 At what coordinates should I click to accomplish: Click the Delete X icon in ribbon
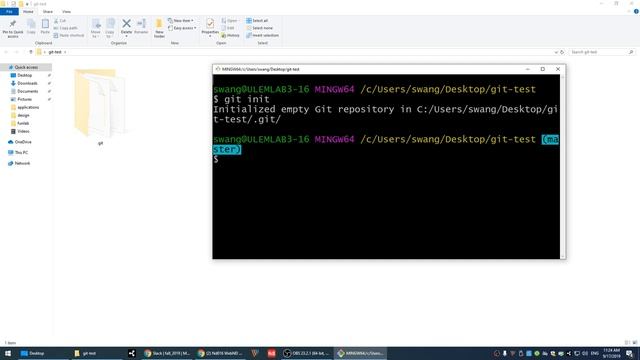click(x=126, y=24)
